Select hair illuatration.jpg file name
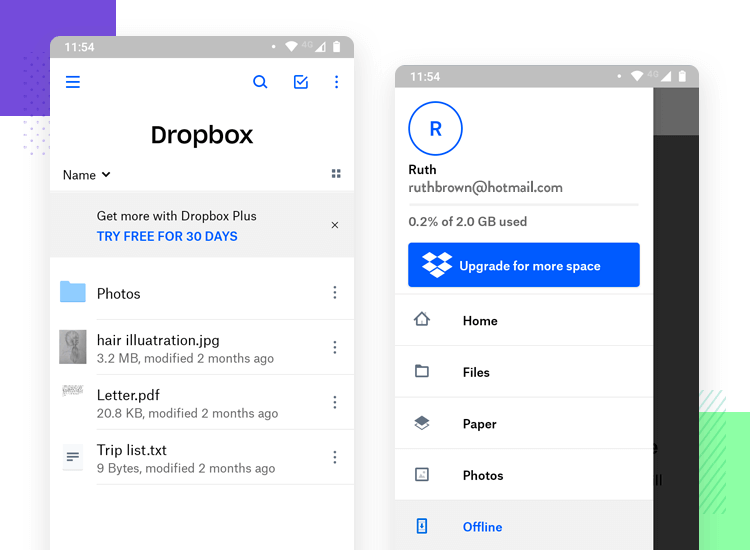750x550 pixels. tap(158, 340)
